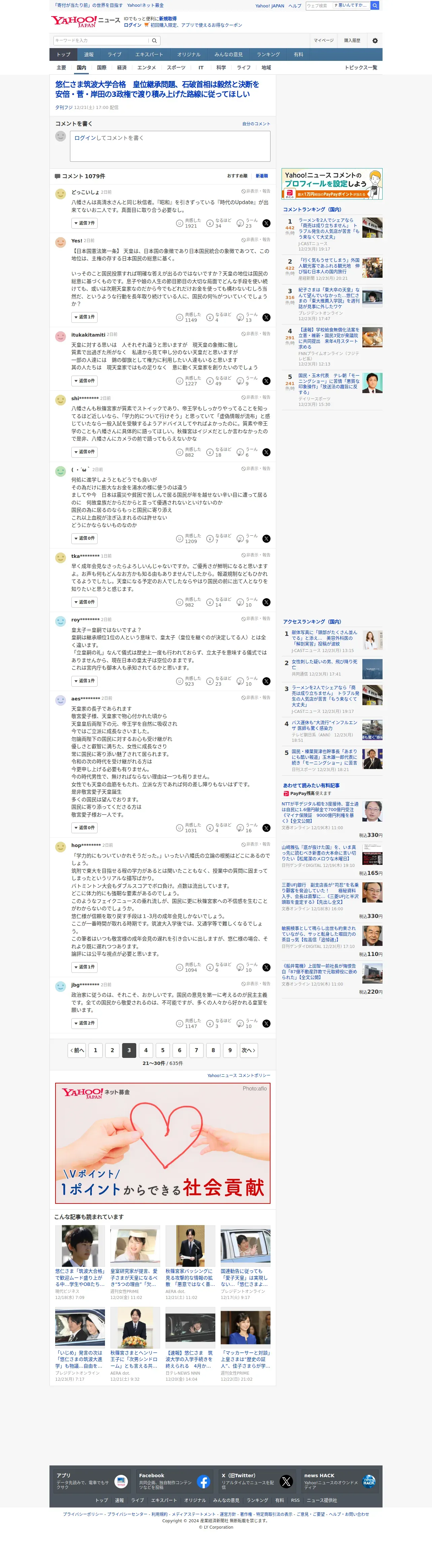This screenshot has height=1568, width=432.
Task: Expand 返信0件 under itukakitamiti's comment
Action: [84, 381]
